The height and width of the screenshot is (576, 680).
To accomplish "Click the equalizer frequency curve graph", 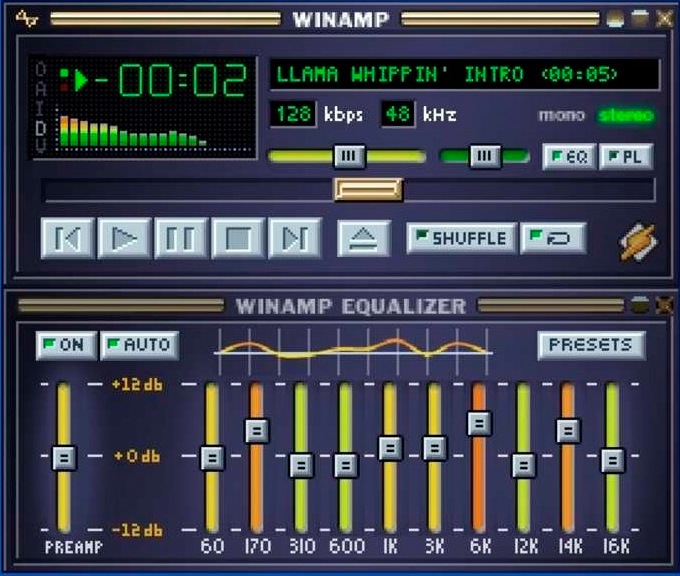I will [353, 351].
